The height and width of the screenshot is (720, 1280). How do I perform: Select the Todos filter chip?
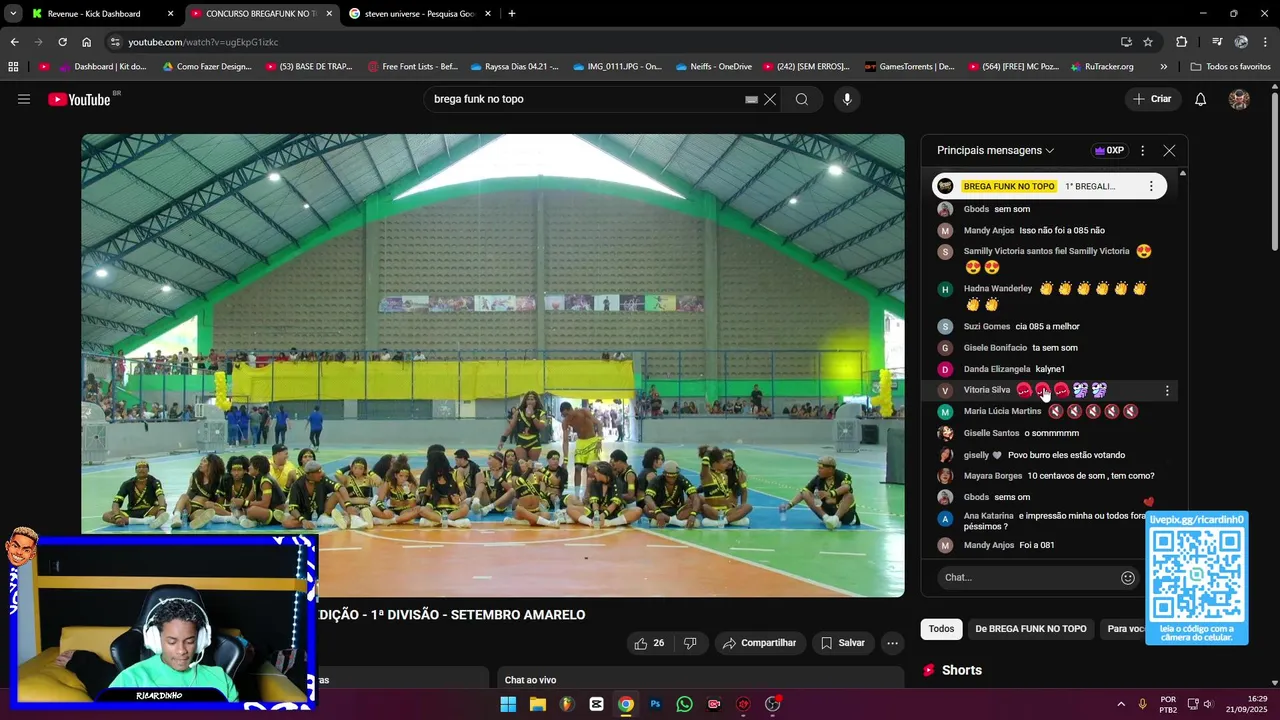941,629
